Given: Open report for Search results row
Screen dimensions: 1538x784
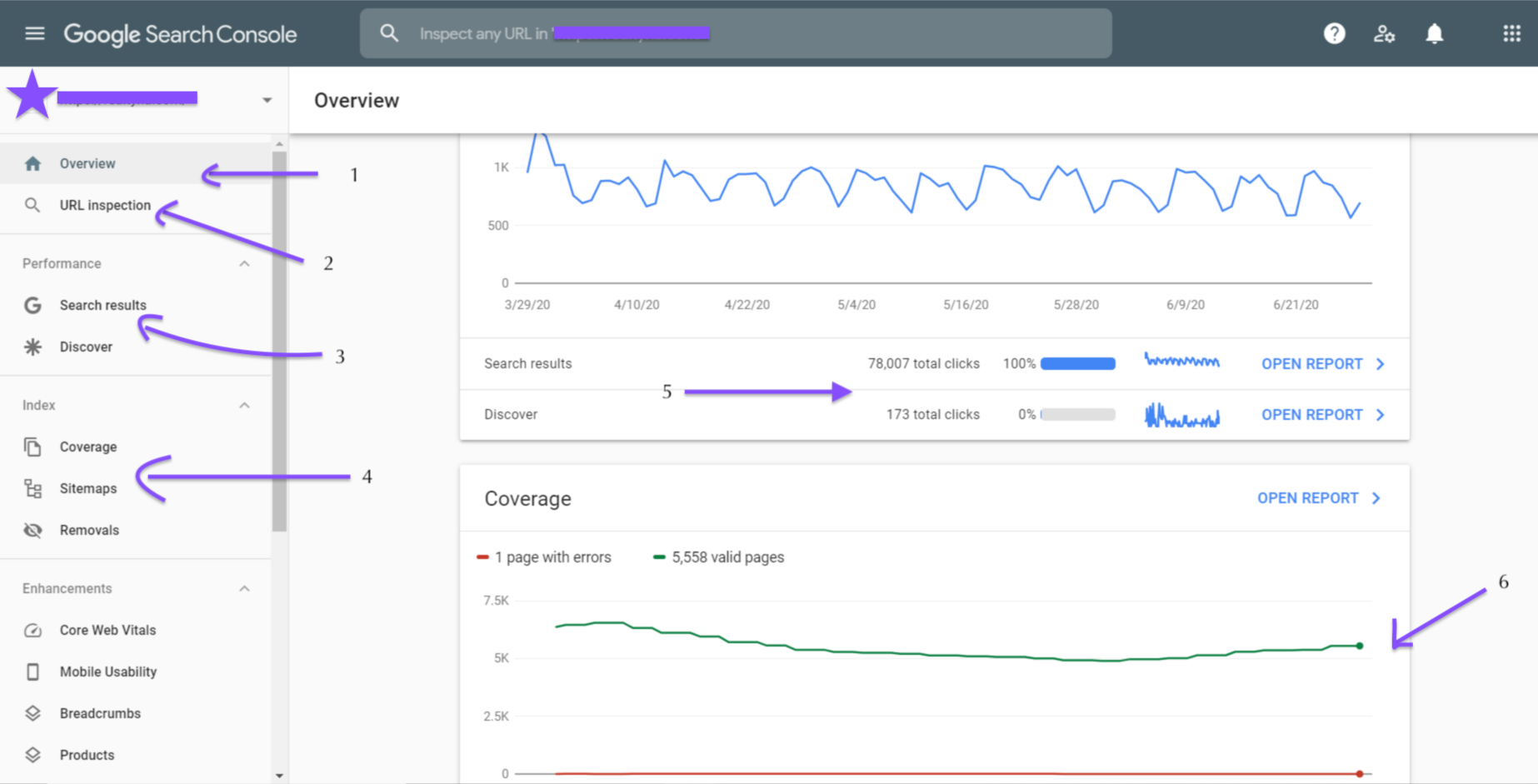Looking at the screenshot, I should (x=1323, y=364).
